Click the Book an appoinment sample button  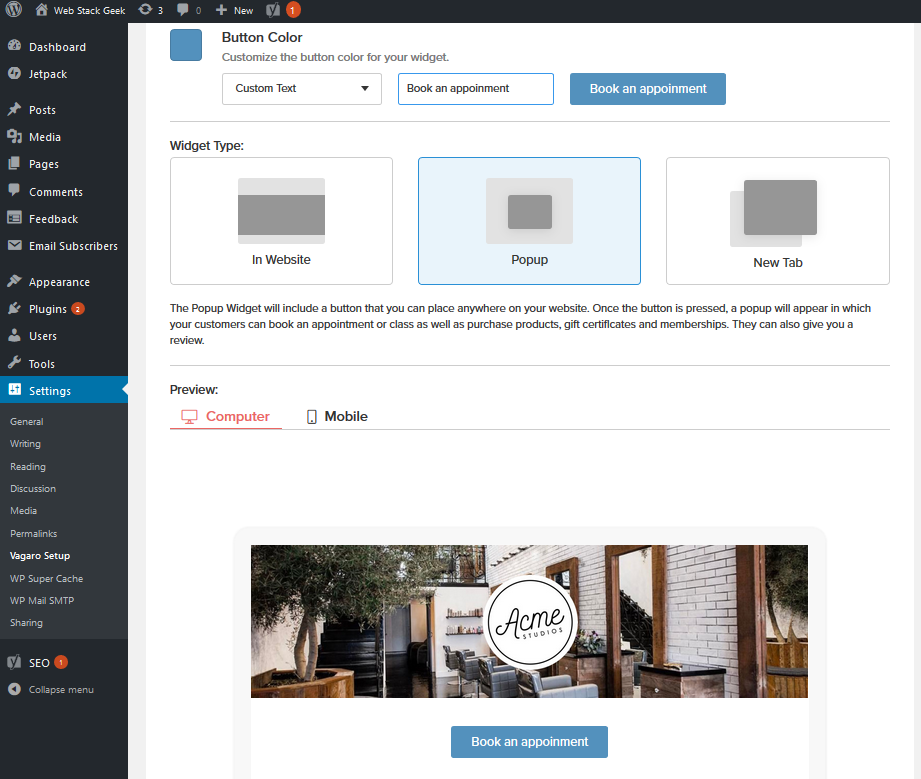coord(647,89)
